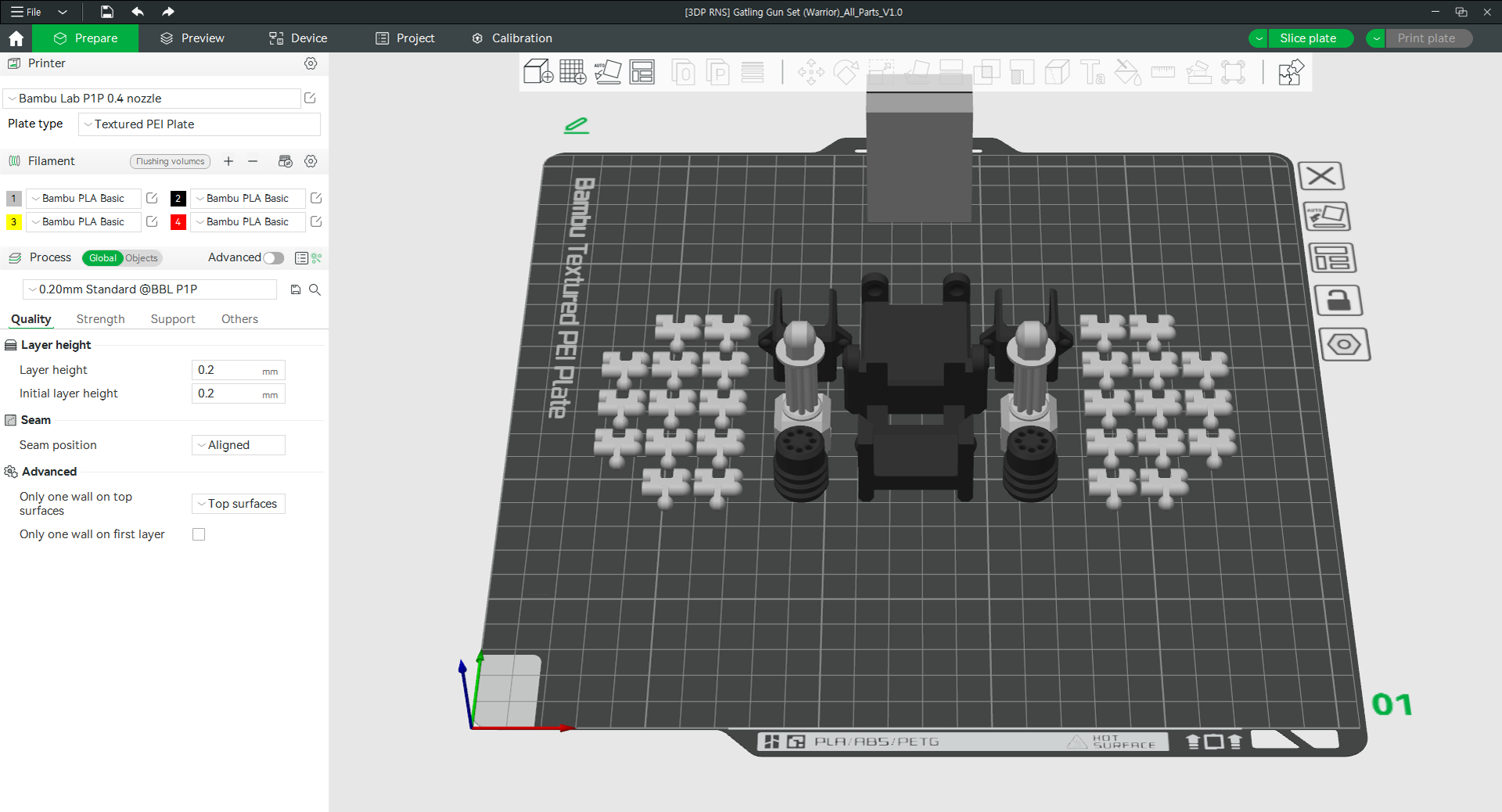Click the Split to objects icon
The width and height of the screenshot is (1502, 812).
(x=683, y=72)
